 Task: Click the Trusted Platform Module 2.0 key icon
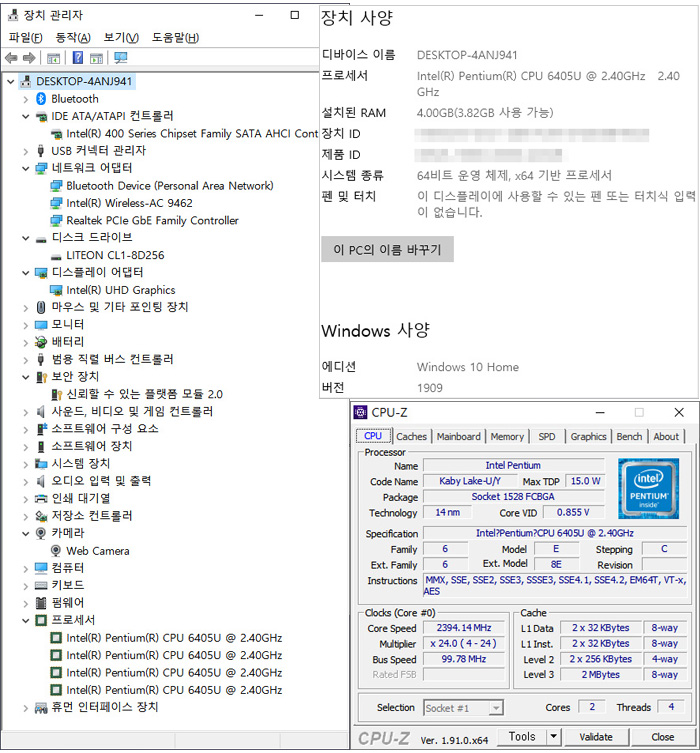click(56, 395)
